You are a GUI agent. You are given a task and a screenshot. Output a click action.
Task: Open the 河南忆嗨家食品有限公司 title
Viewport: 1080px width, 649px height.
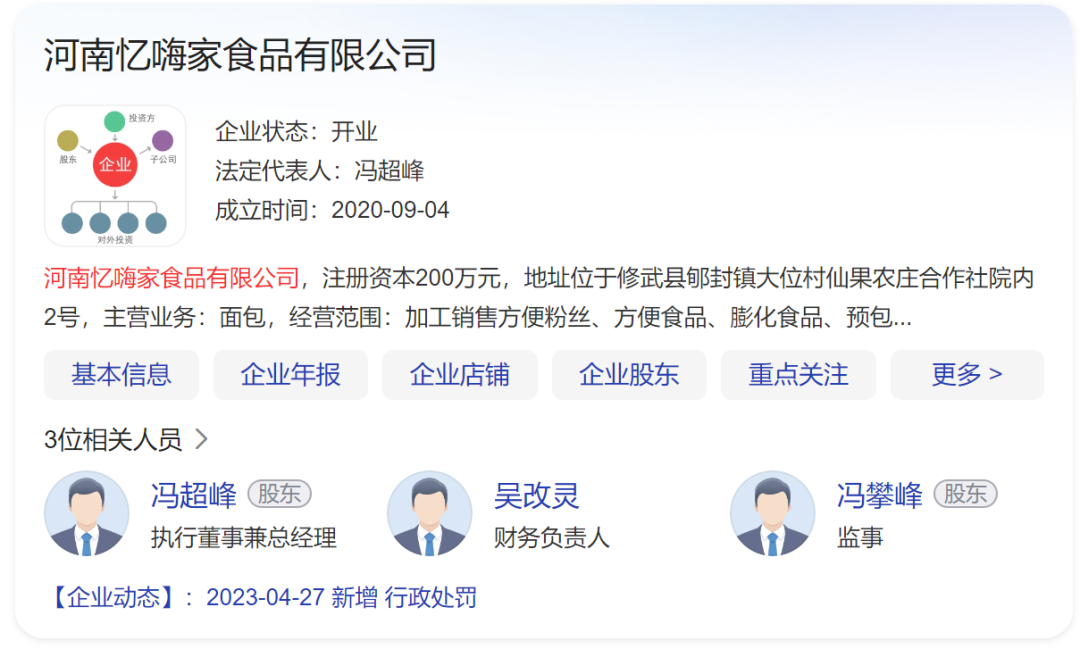[x=240, y=55]
